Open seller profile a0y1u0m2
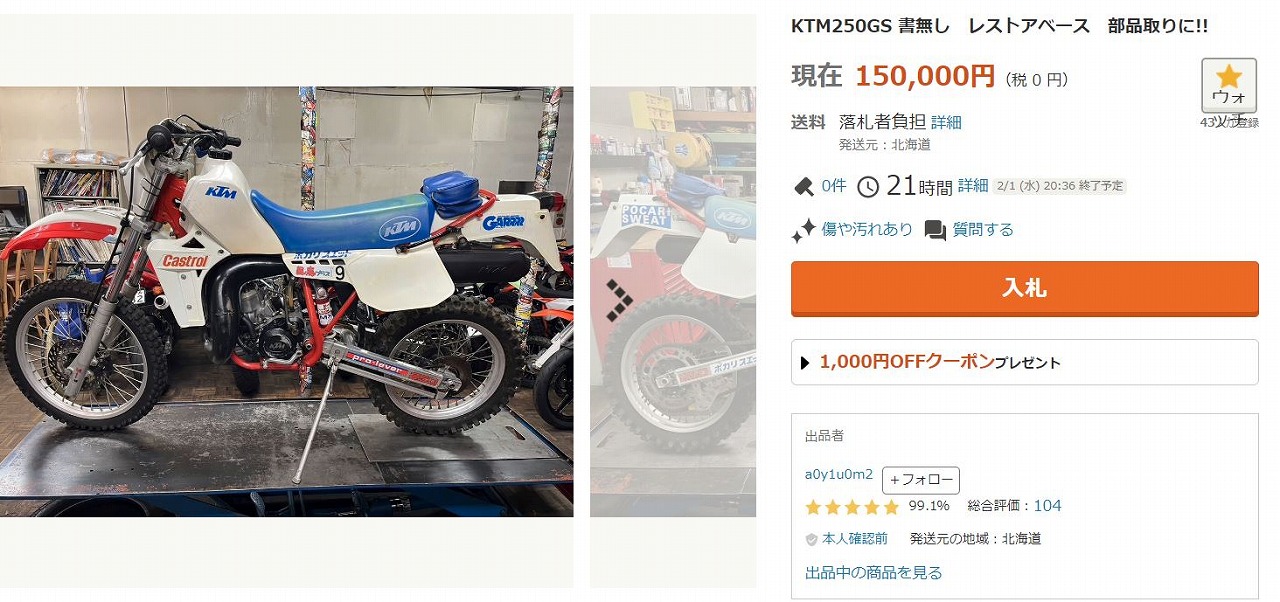1280x602 pixels. (839, 474)
